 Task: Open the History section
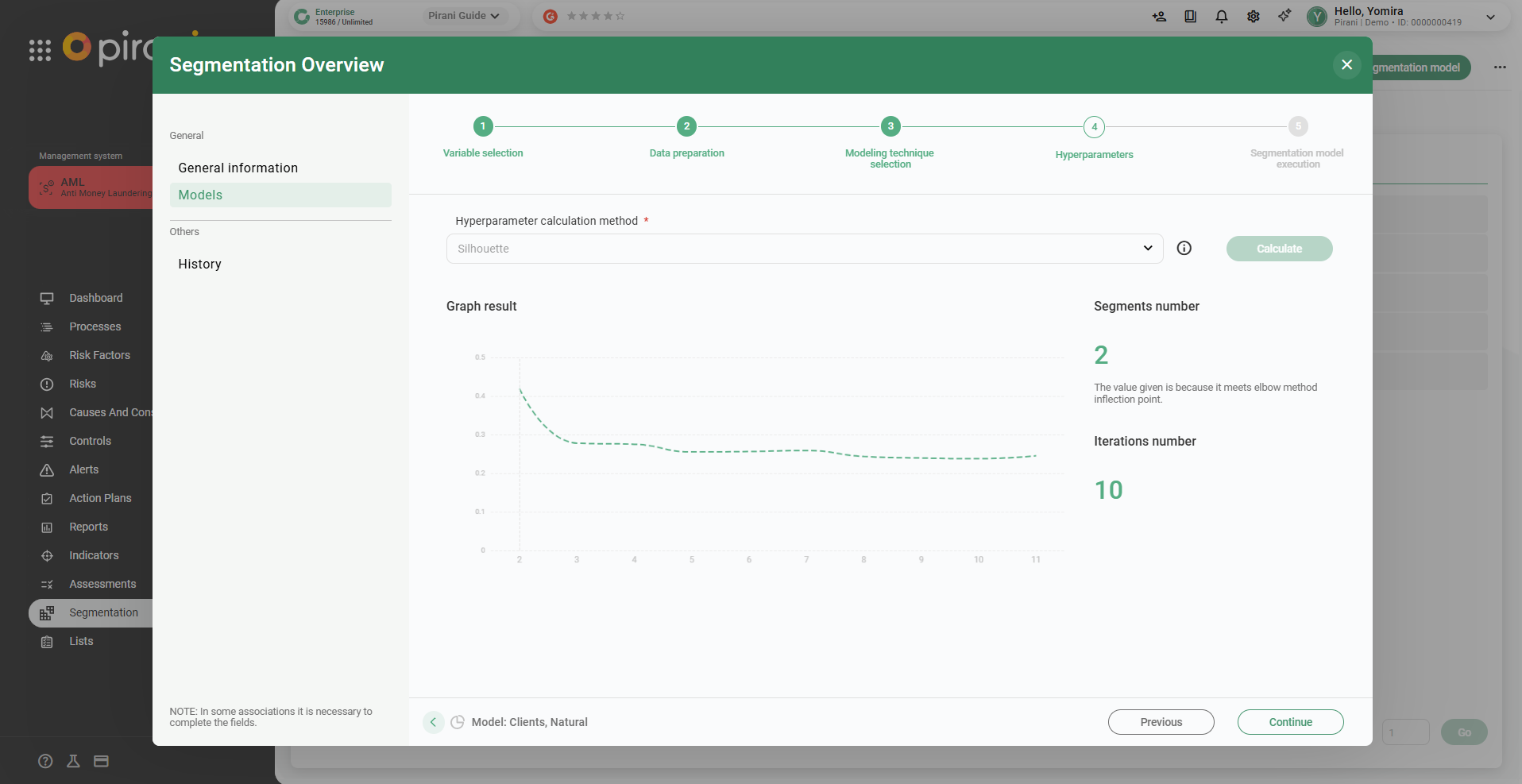click(x=200, y=265)
